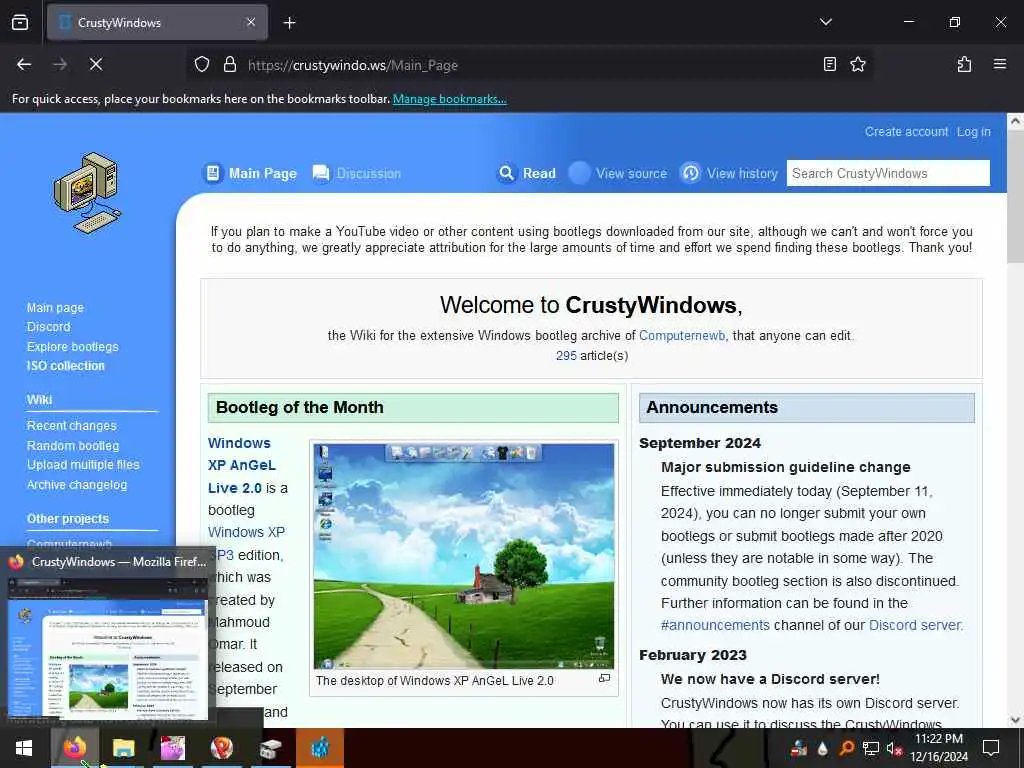The width and height of the screenshot is (1024, 768).
Task: Click the URL address bar
Action: click(x=529, y=65)
